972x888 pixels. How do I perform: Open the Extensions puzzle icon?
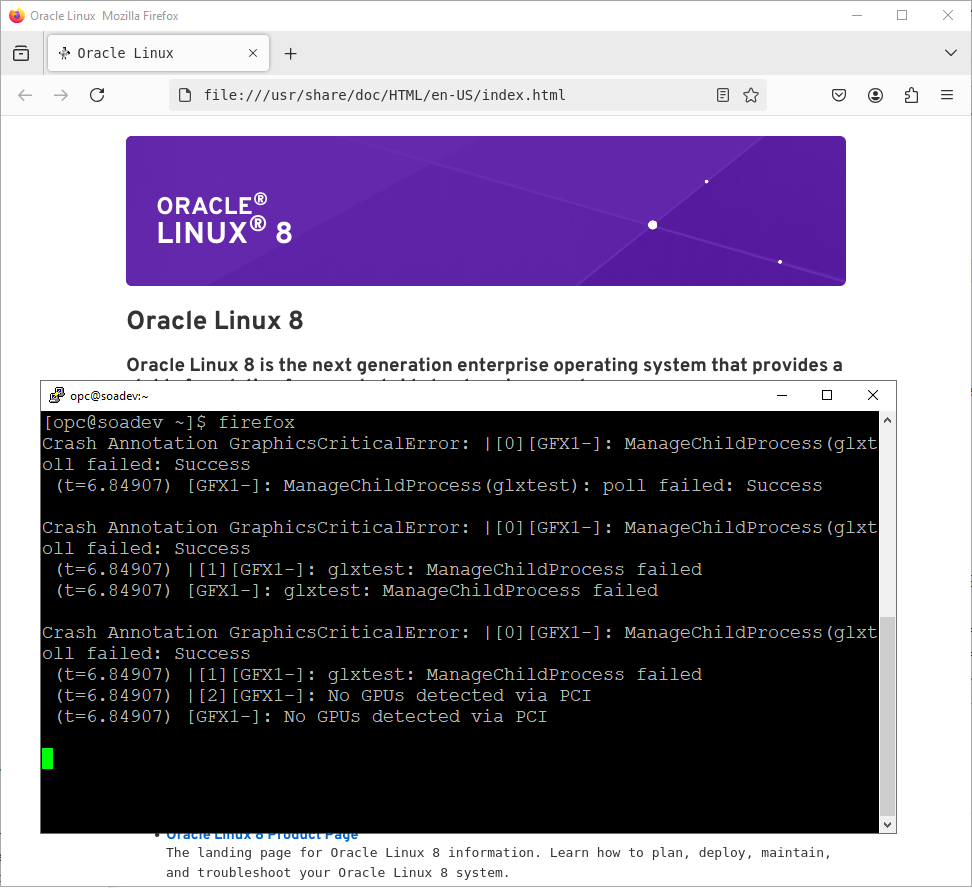[911, 95]
